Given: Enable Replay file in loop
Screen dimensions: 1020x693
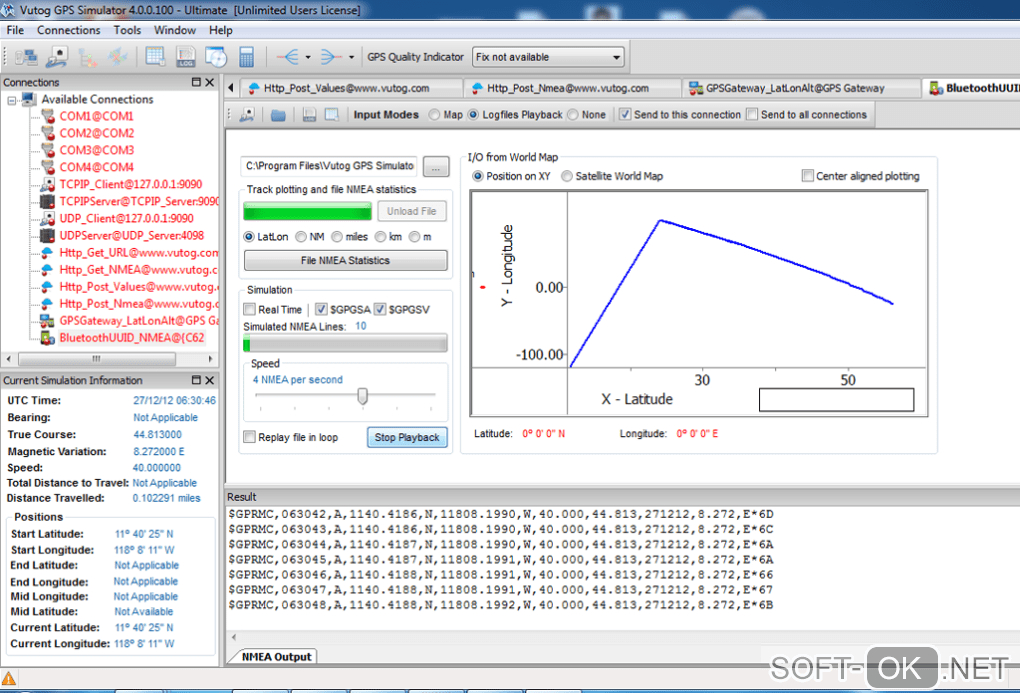Looking at the screenshot, I should coord(249,437).
